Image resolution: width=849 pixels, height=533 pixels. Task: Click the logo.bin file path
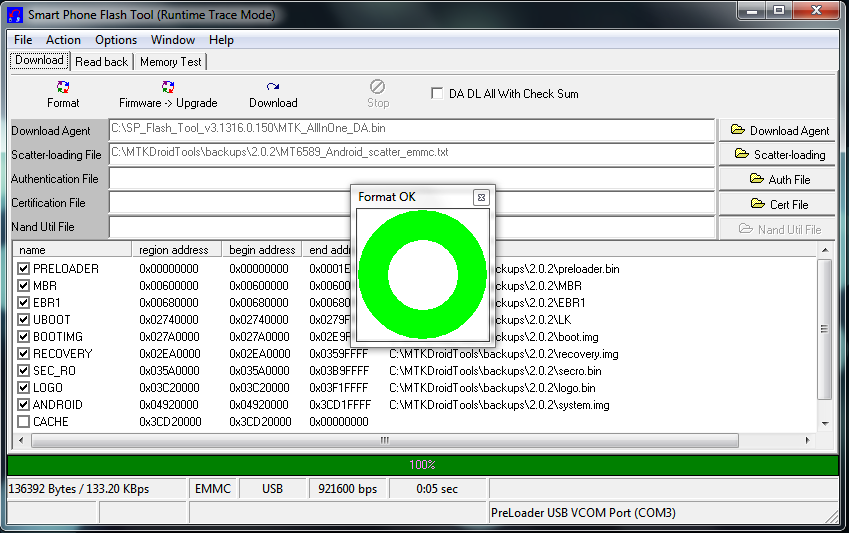[x=492, y=388]
